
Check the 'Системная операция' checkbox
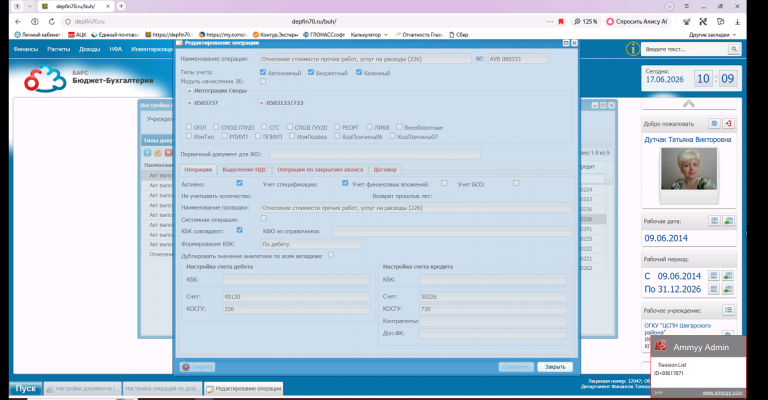point(264,218)
